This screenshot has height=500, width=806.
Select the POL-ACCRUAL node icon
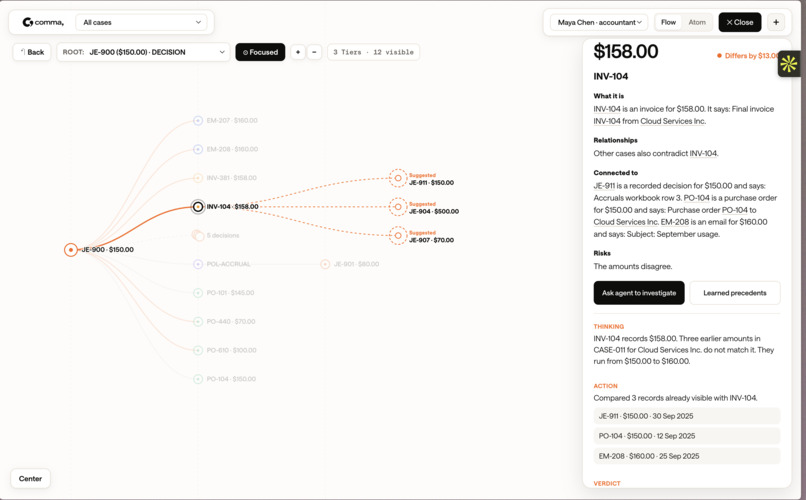pos(198,264)
